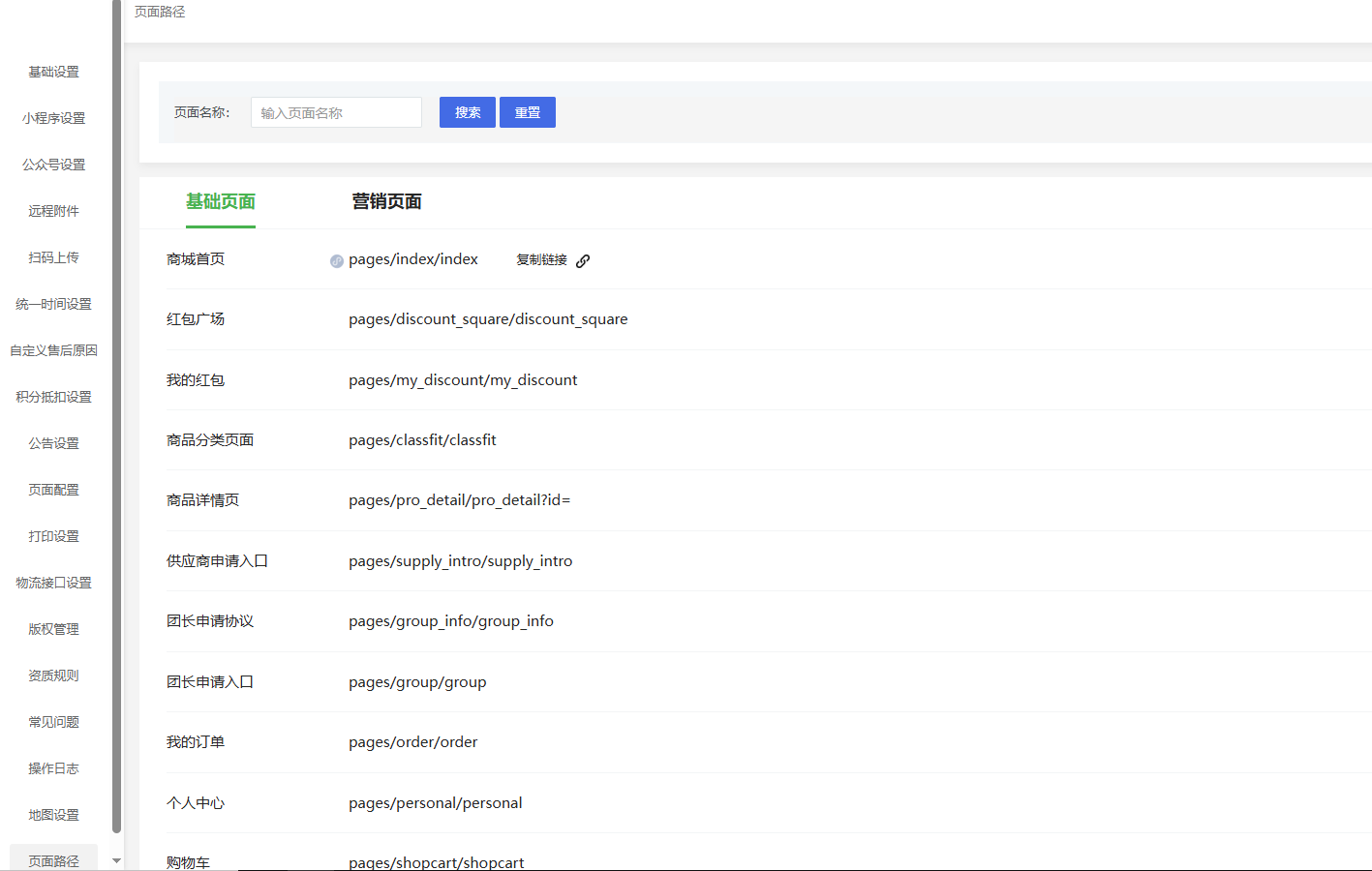Select 统一时间设置 in the sidebar
Viewport: 1372px width, 871px height.
tap(53, 304)
